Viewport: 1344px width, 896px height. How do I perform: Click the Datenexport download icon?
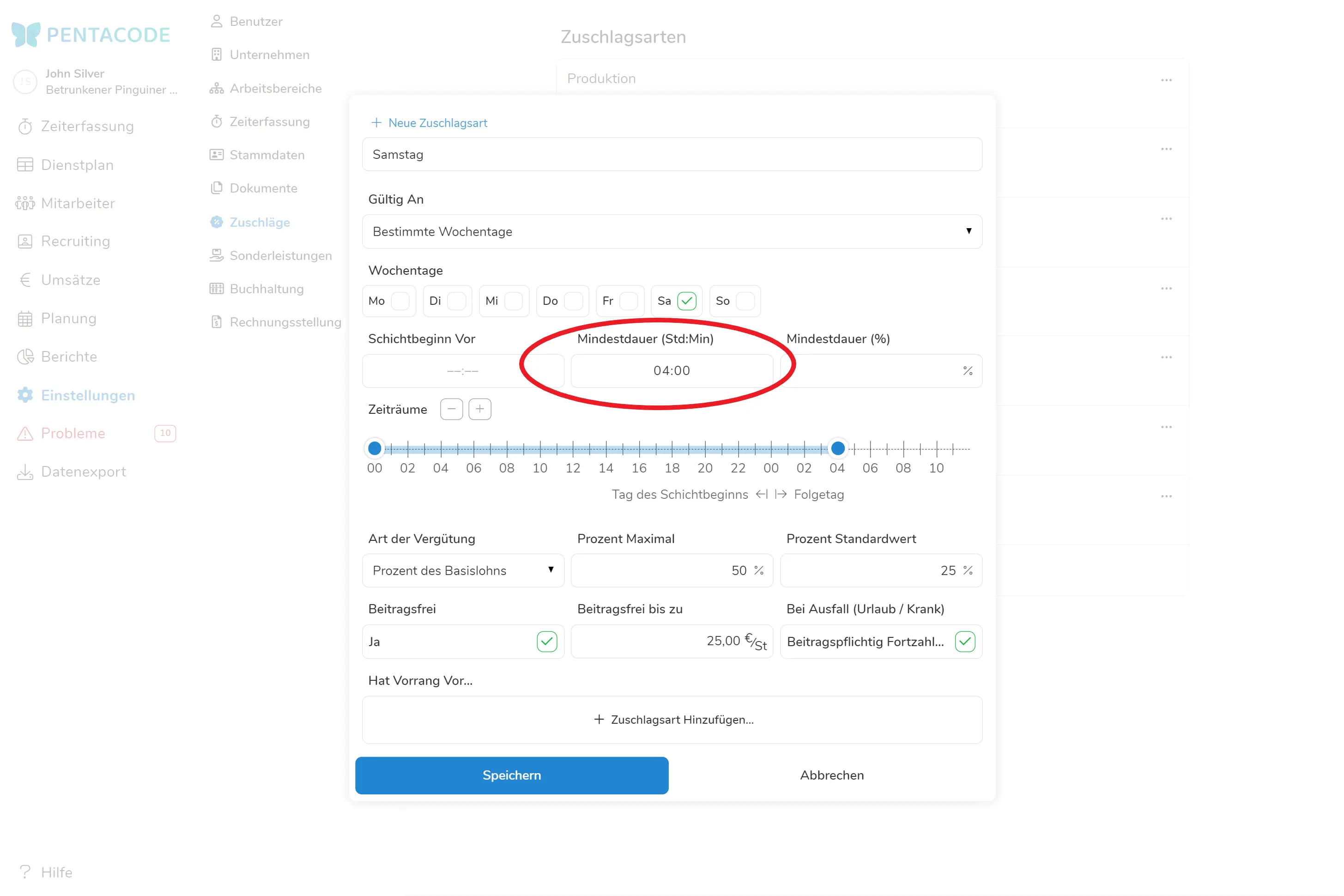point(25,472)
